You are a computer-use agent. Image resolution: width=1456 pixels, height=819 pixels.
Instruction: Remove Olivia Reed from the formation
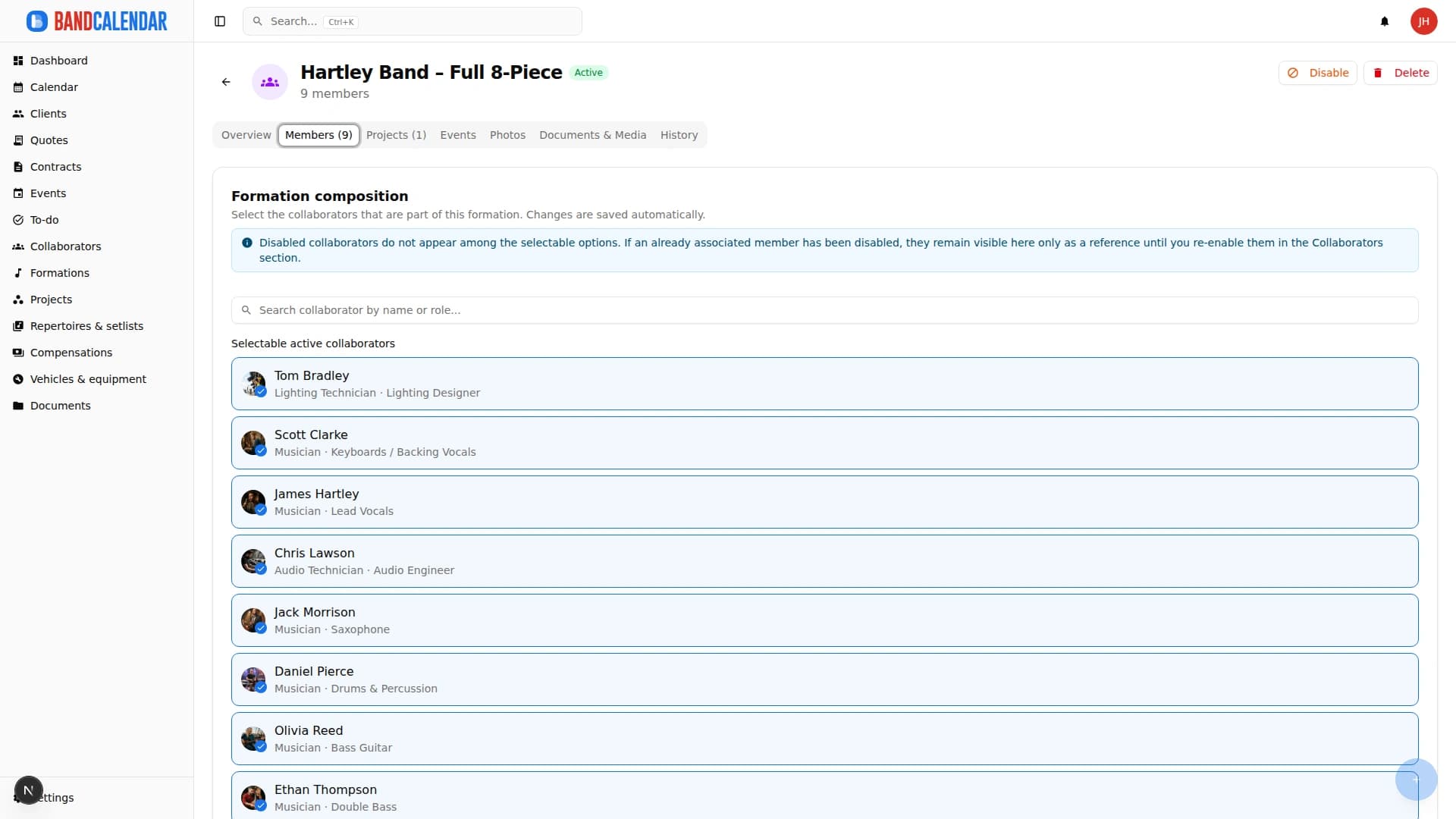(x=824, y=739)
